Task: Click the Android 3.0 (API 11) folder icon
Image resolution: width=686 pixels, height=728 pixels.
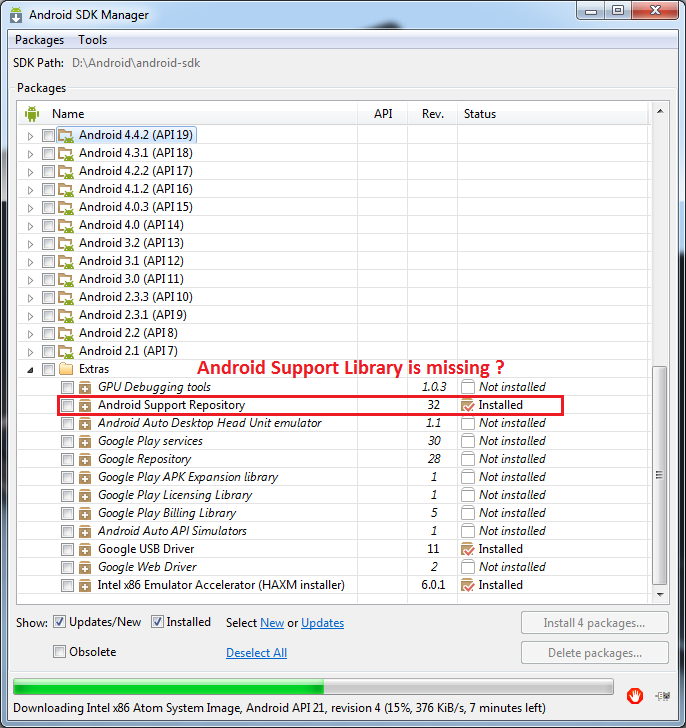Action: (65, 280)
